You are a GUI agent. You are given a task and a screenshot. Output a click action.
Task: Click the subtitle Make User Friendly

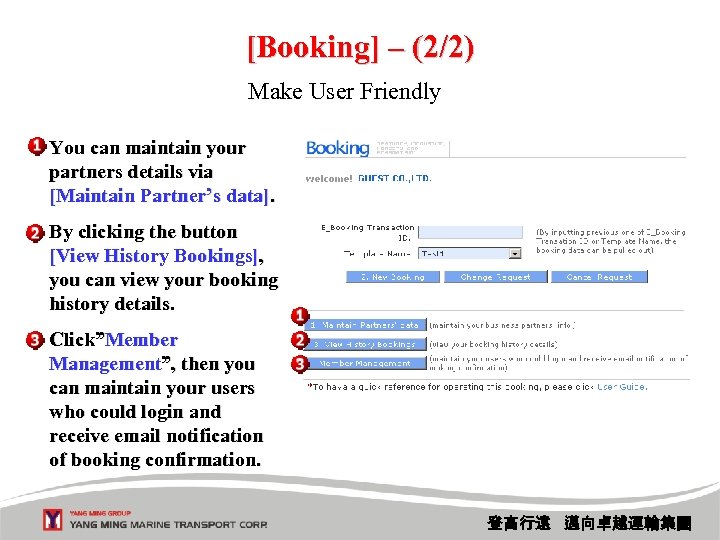click(344, 91)
